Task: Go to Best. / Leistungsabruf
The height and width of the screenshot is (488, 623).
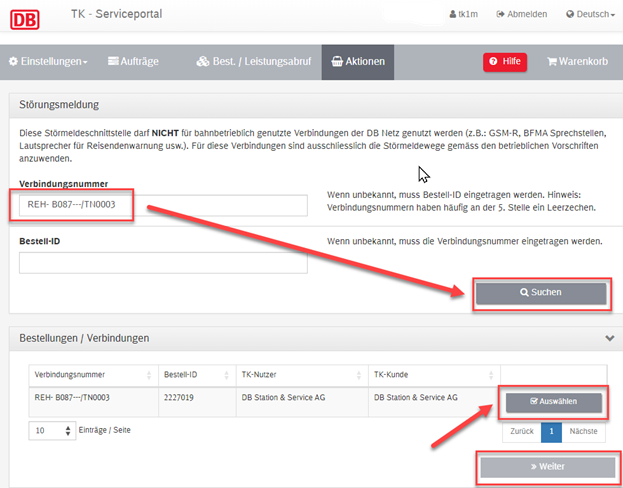Action: click(252, 62)
